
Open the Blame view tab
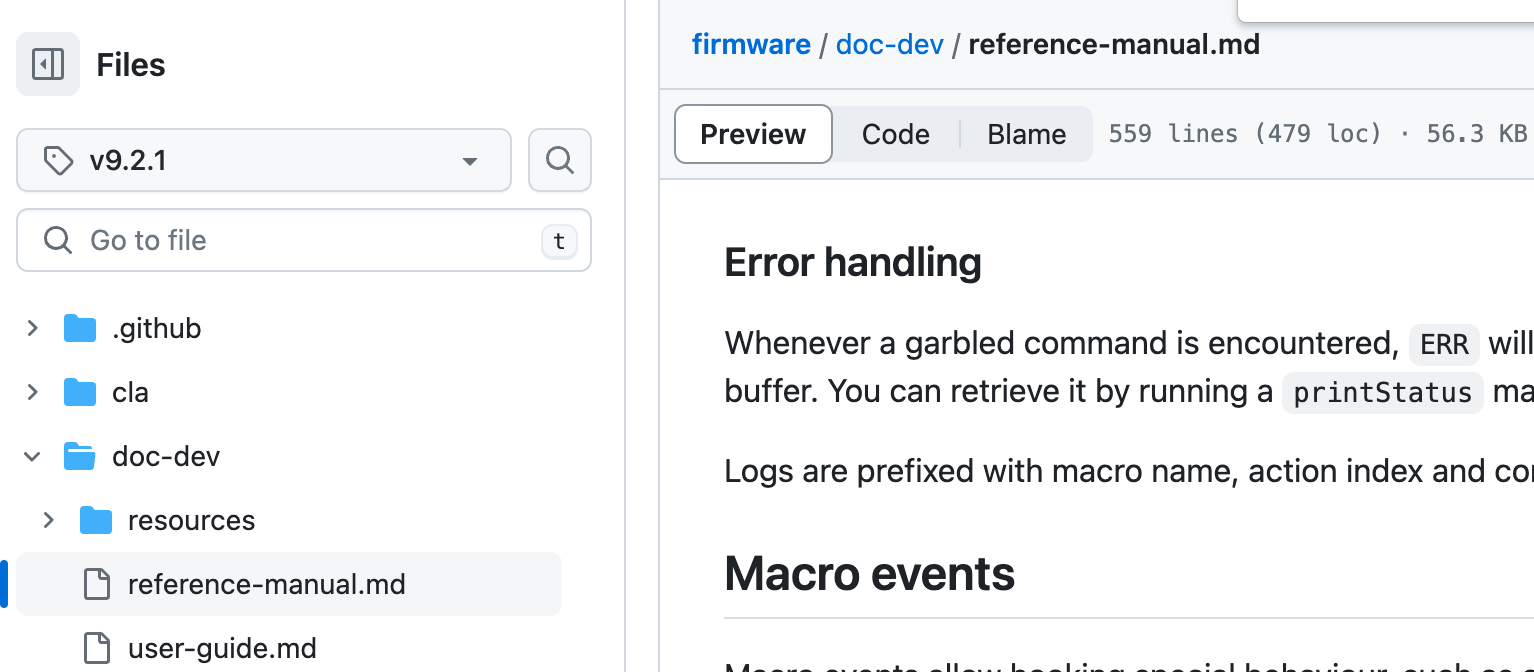click(1026, 134)
